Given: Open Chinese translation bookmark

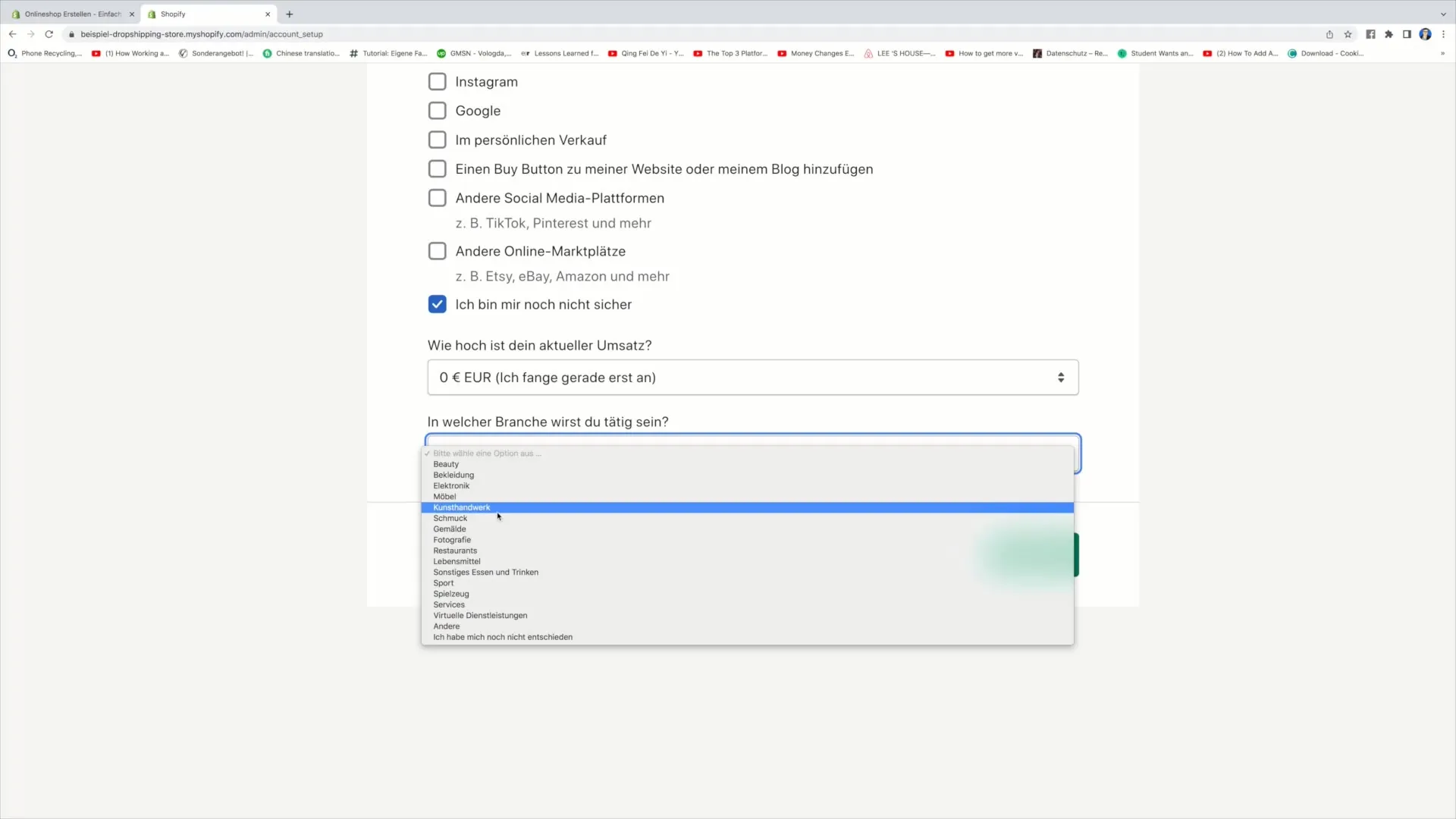Looking at the screenshot, I should tap(301, 54).
